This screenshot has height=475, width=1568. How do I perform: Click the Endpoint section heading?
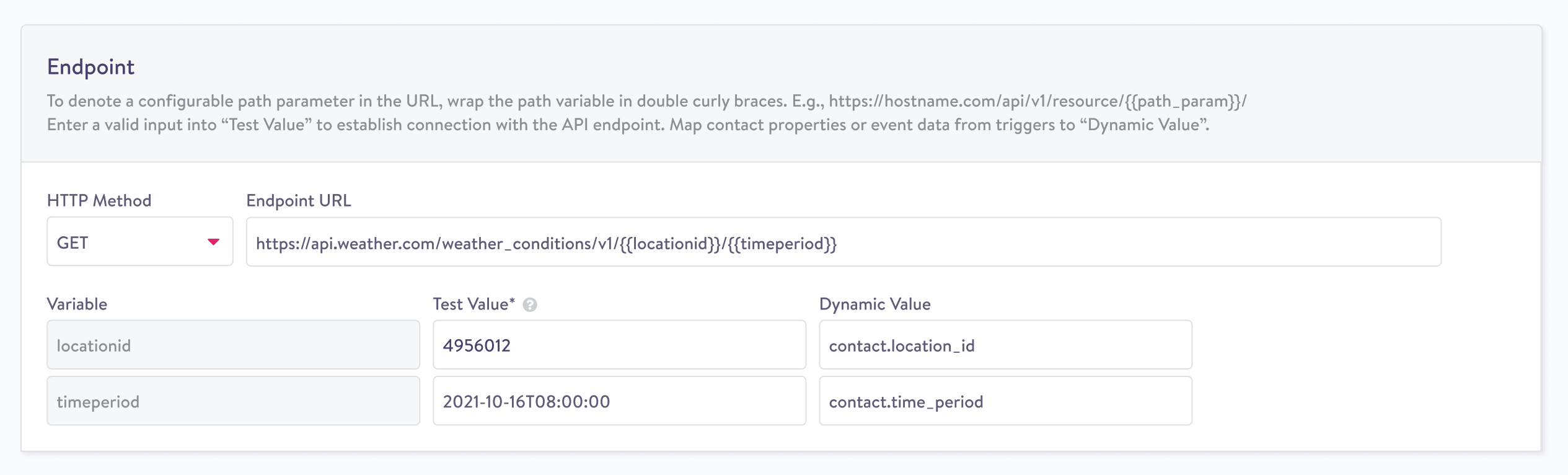pyautogui.click(x=90, y=67)
